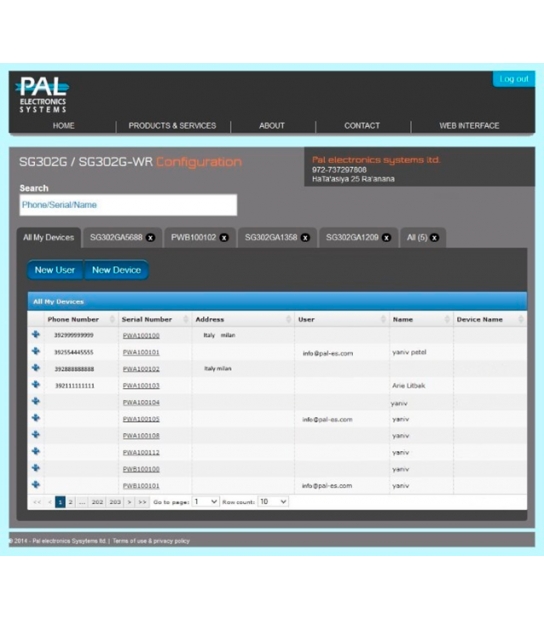Expand row of serial PWB100101
Image resolution: width=544 pixels, height=619 pixels.
pos(36,484)
